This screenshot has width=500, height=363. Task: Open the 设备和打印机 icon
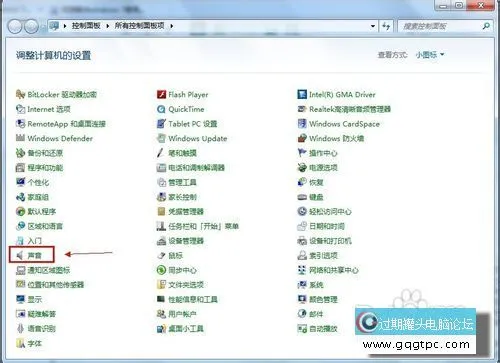tap(302, 241)
